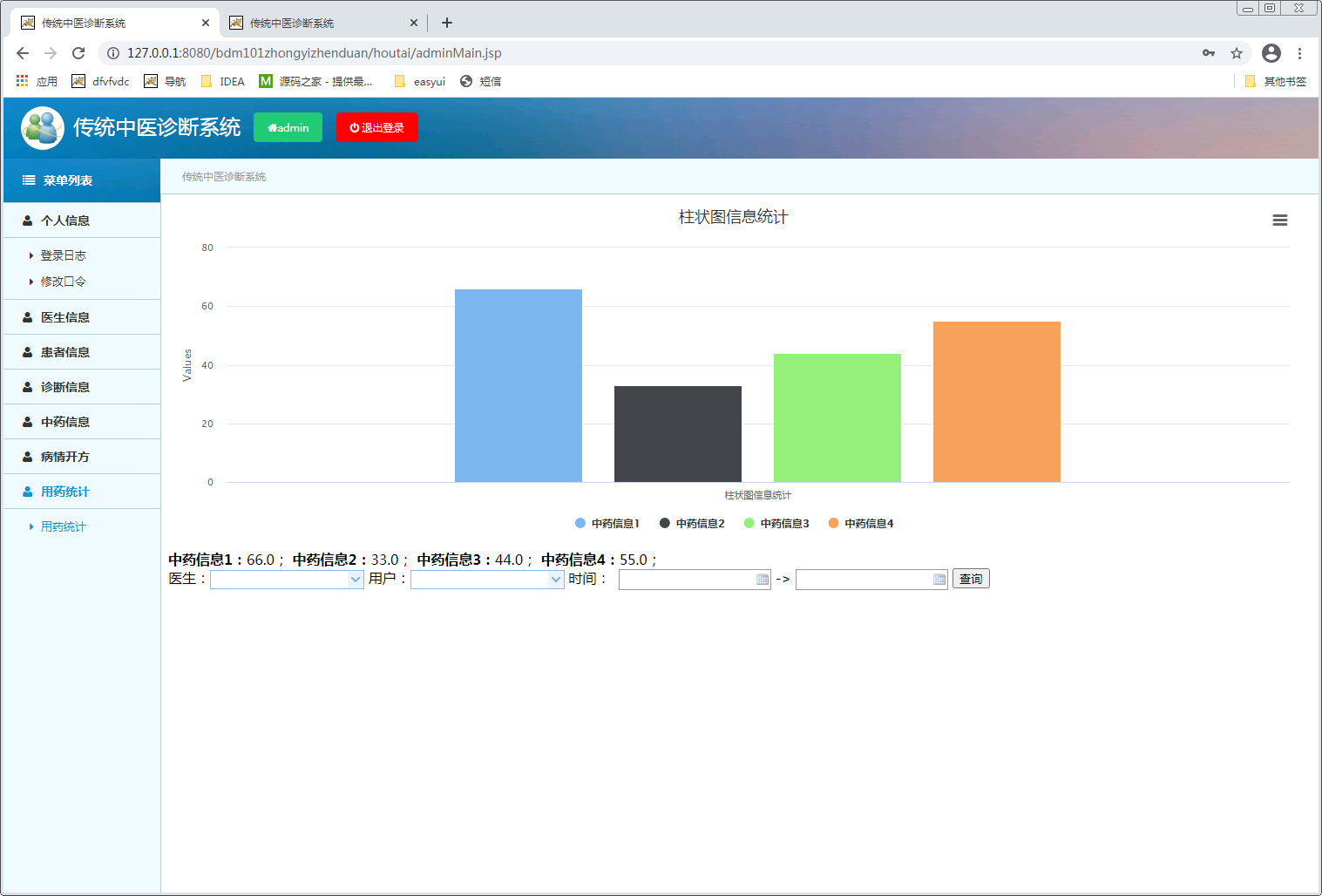Click 传统中医诊断系统 breadcrumb text
The height and width of the screenshot is (896, 1322).
224,177
